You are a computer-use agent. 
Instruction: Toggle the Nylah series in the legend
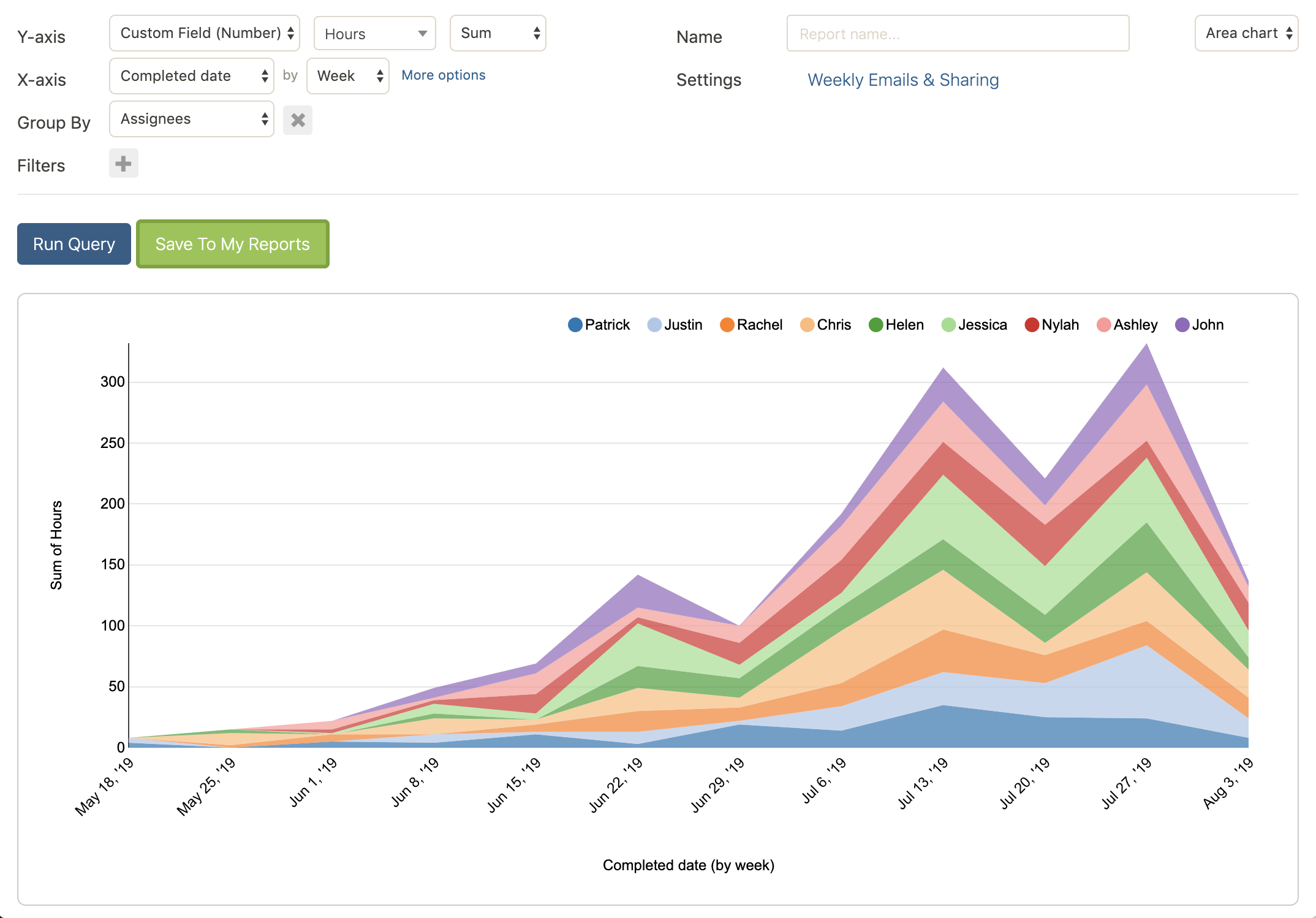1051,325
